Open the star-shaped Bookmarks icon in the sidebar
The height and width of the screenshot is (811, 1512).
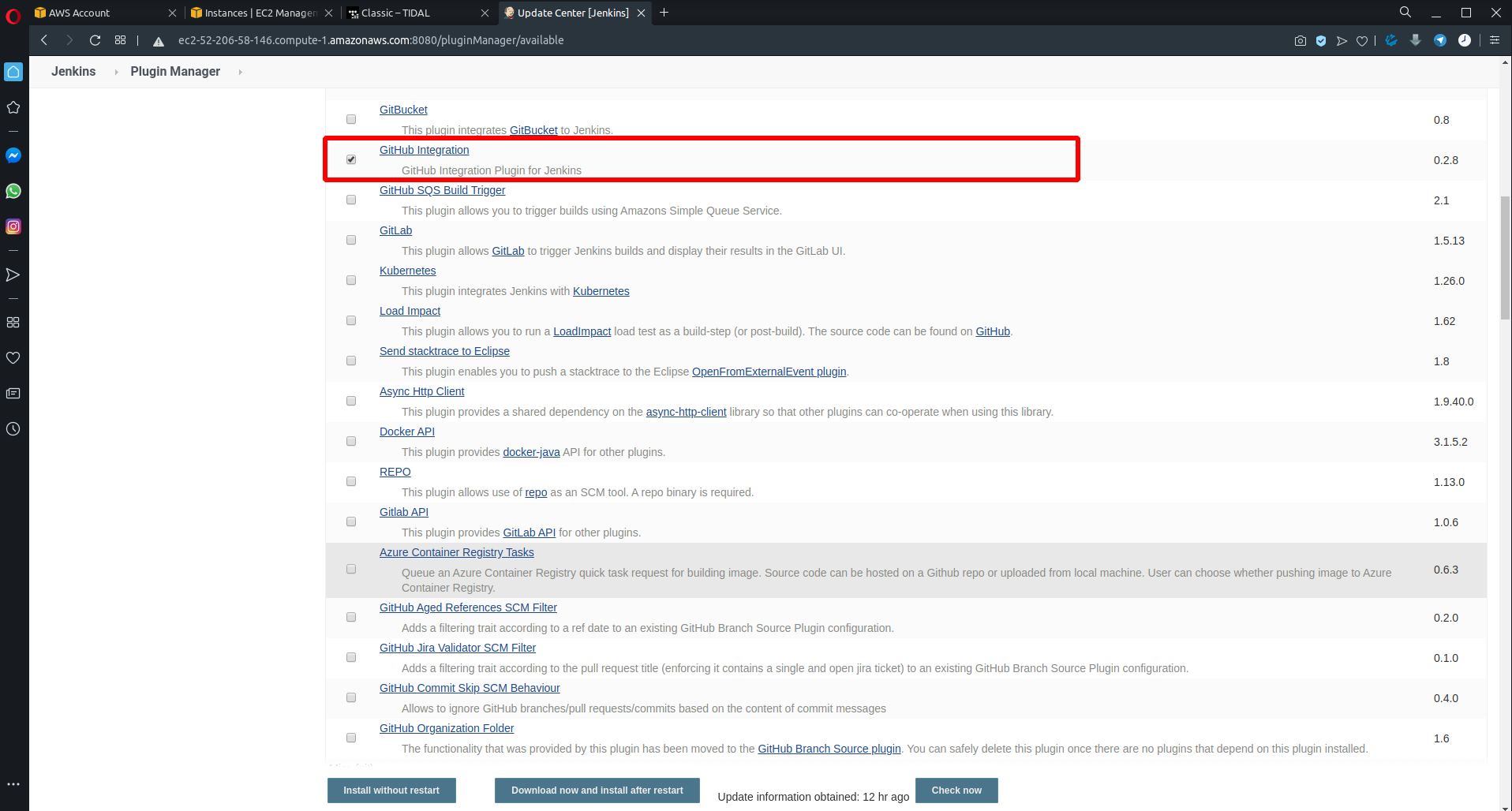13,107
